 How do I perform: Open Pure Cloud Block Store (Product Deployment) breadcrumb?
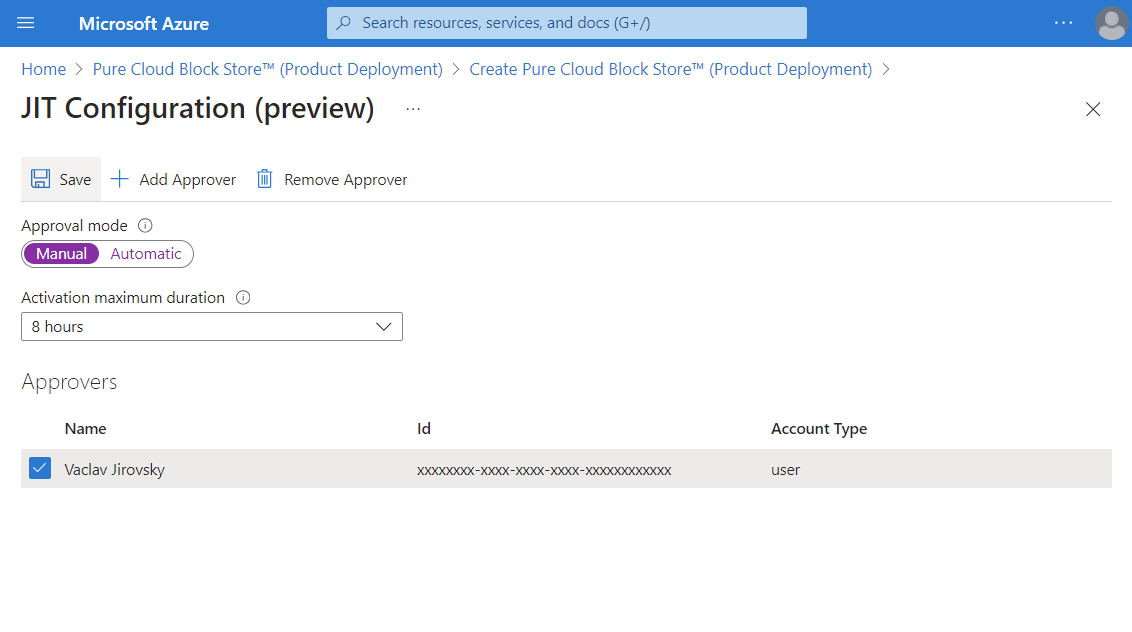268,69
